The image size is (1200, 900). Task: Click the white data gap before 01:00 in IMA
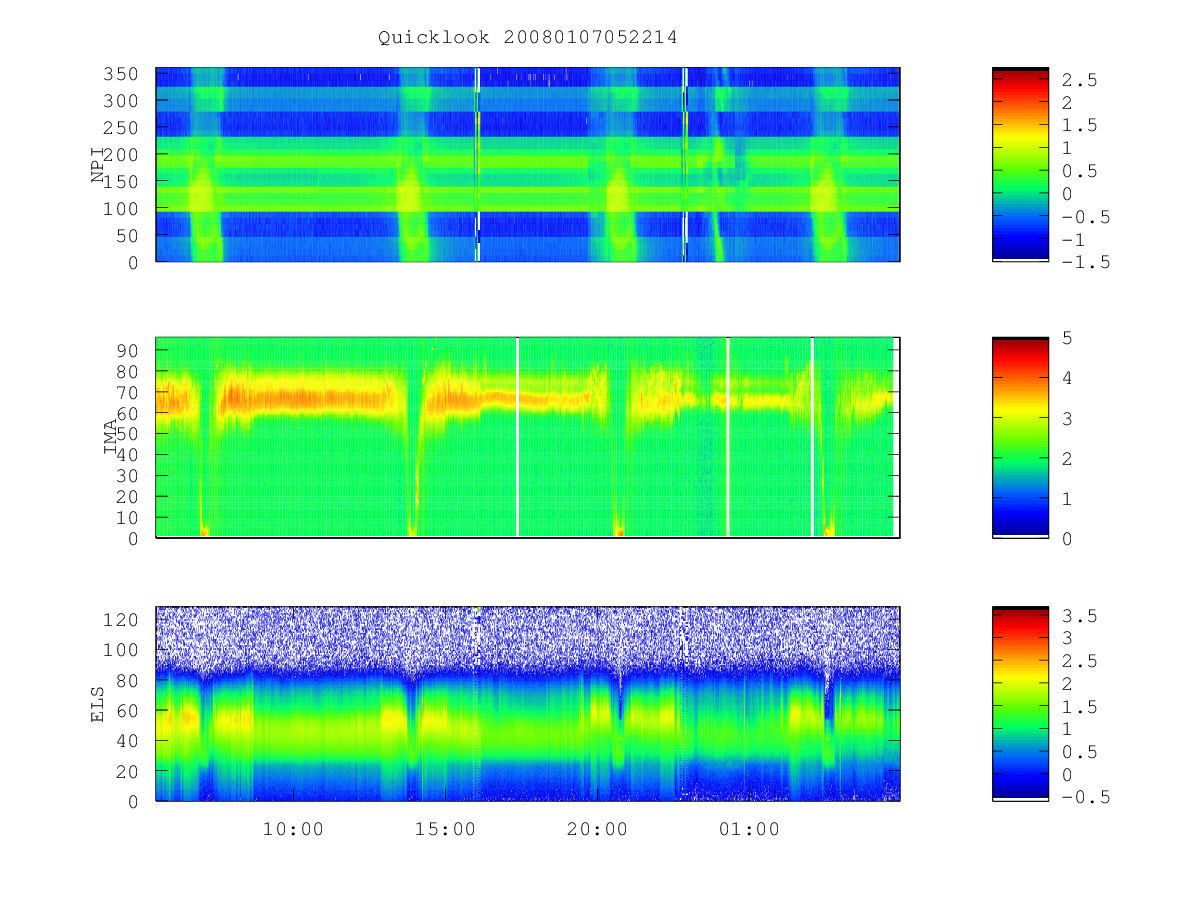tap(728, 438)
